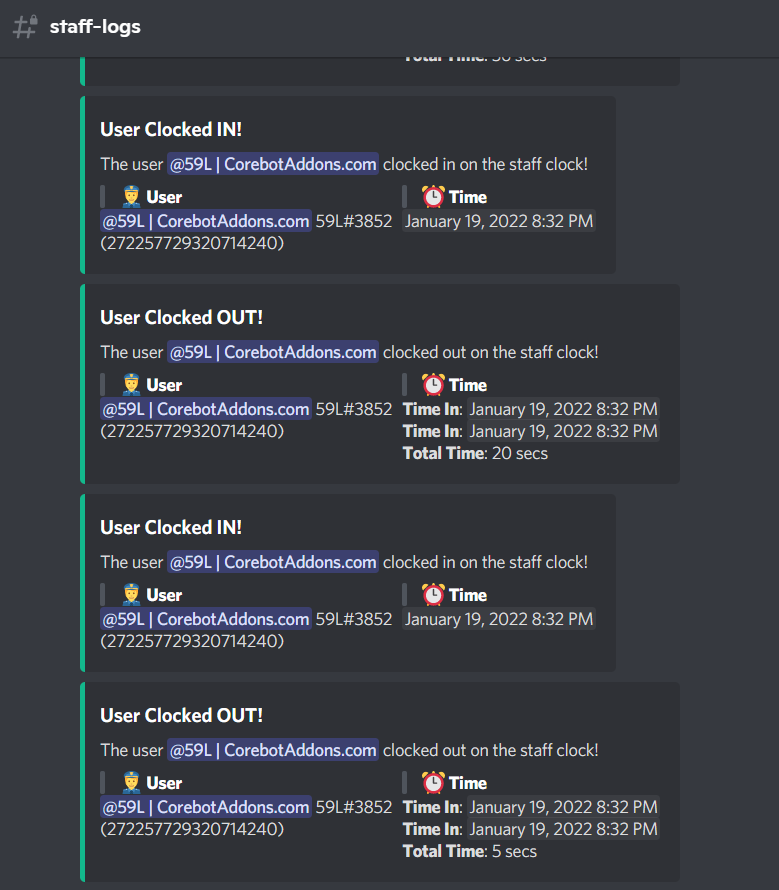Click the locked channel hash icon
779x890 pixels.
pyautogui.click(x=25, y=27)
